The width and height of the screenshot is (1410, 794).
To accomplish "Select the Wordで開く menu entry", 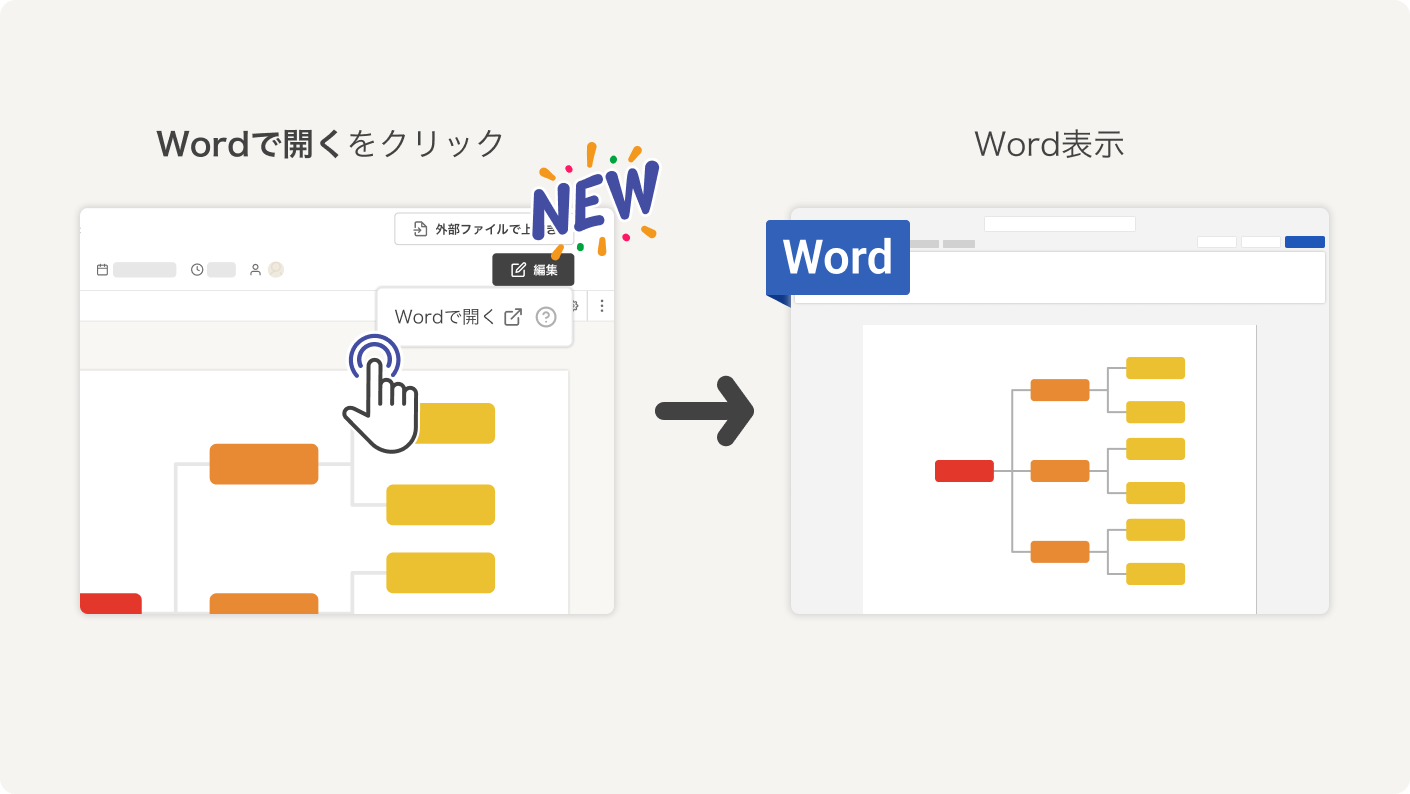I will [445, 317].
